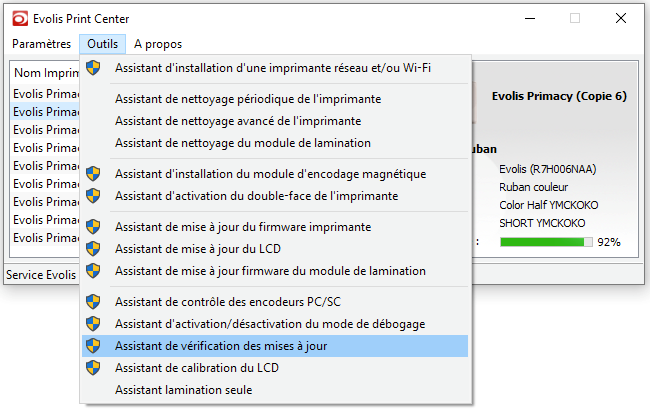
Task: Click ribbon reference Evolis (R7H006NAA)
Action: (548, 169)
